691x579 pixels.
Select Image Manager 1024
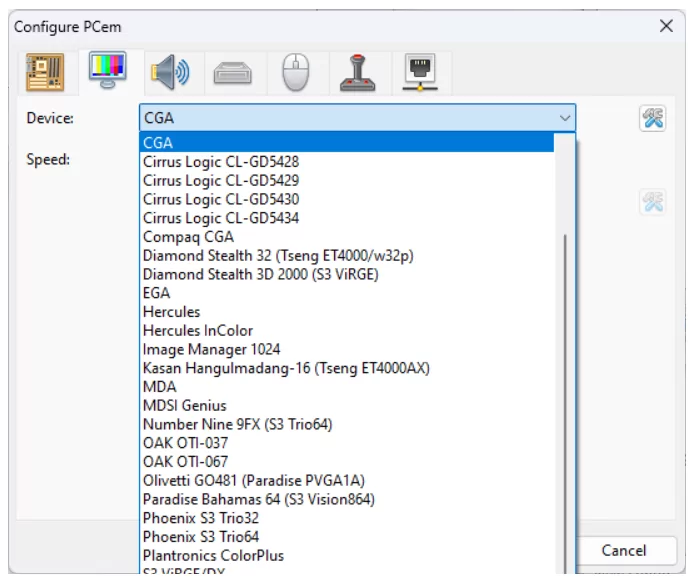(x=347, y=349)
